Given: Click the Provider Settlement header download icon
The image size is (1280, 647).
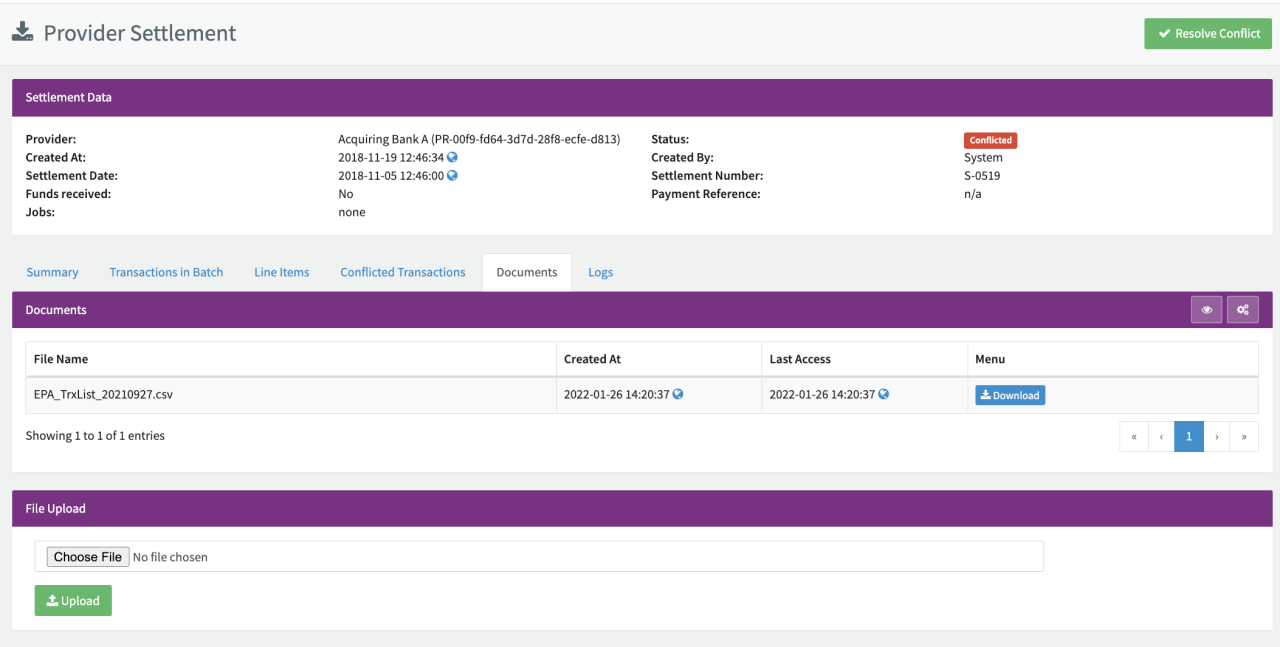Looking at the screenshot, I should pyautogui.click(x=22, y=32).
